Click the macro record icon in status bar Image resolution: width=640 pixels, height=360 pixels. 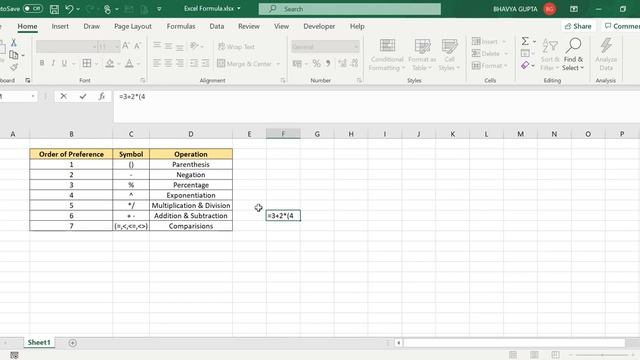click(14, 355)
